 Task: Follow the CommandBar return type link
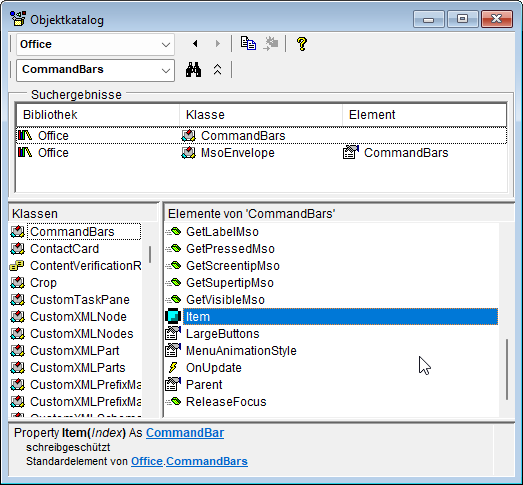pos(185,433)
